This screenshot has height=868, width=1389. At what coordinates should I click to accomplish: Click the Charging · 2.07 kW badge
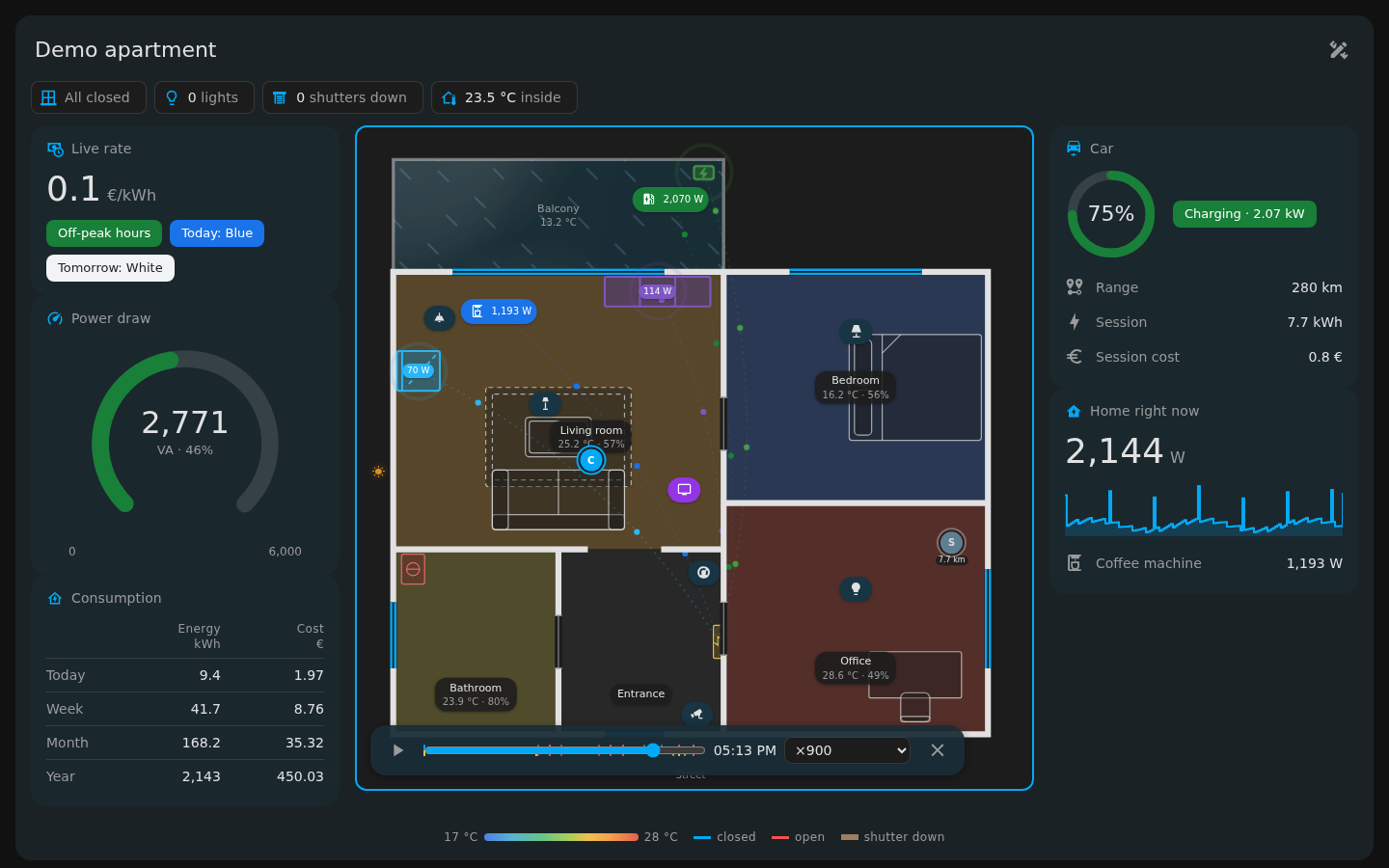[1244, 214]
